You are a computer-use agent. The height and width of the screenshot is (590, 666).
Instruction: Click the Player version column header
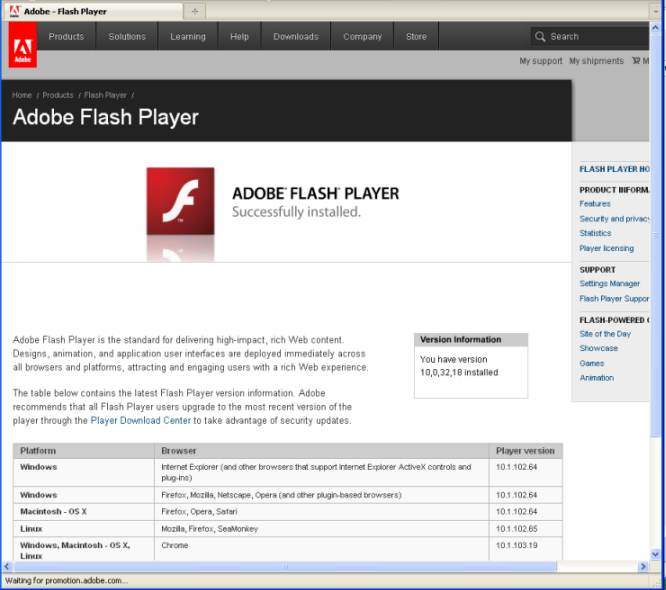(525, 451)
